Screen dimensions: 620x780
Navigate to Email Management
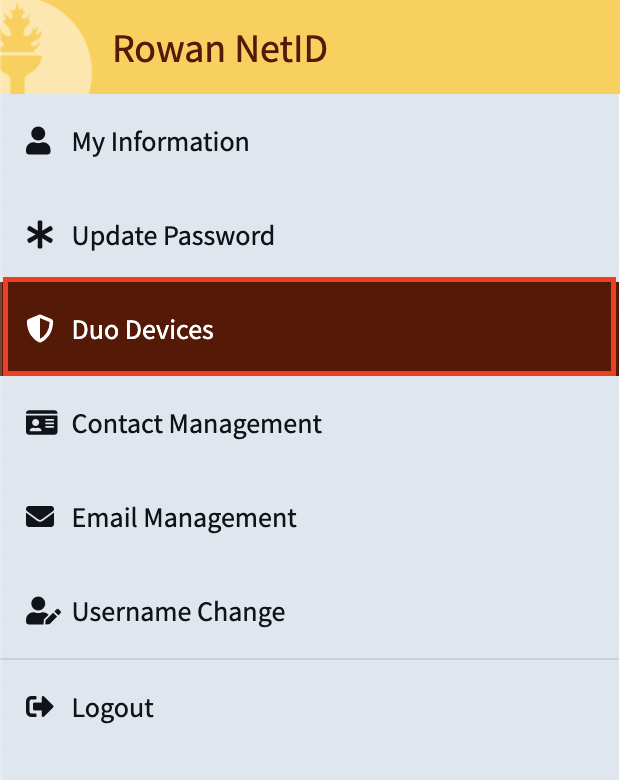(184, 518)
